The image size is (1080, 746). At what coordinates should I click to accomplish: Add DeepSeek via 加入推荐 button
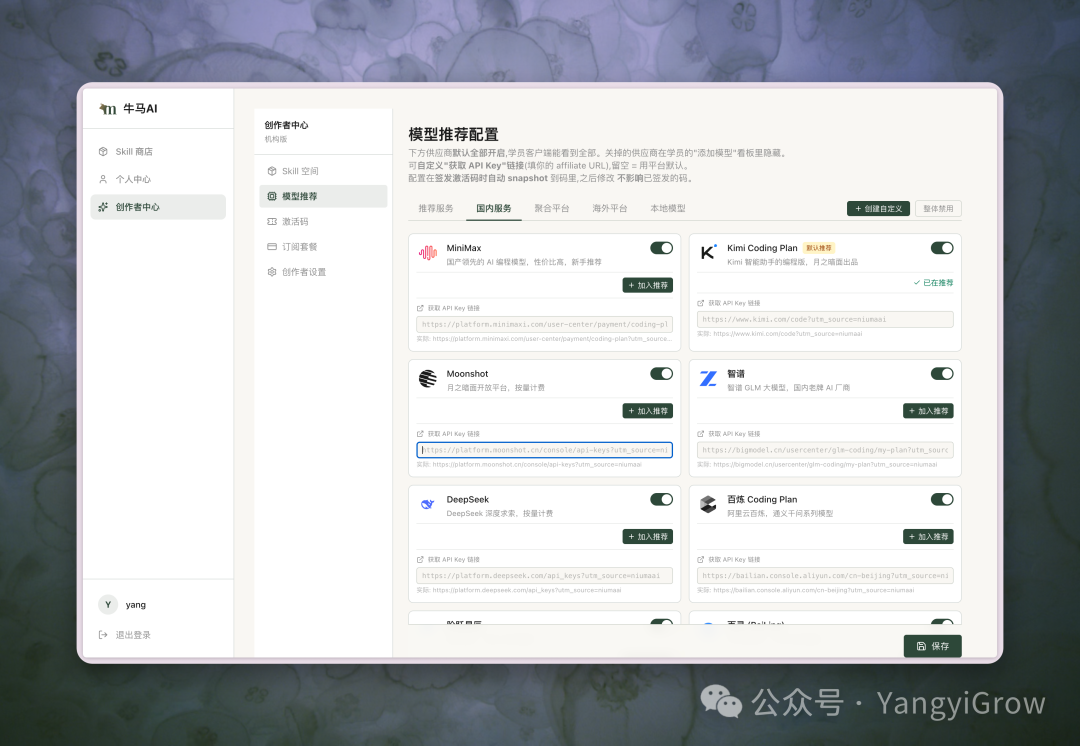coord(647,537)
